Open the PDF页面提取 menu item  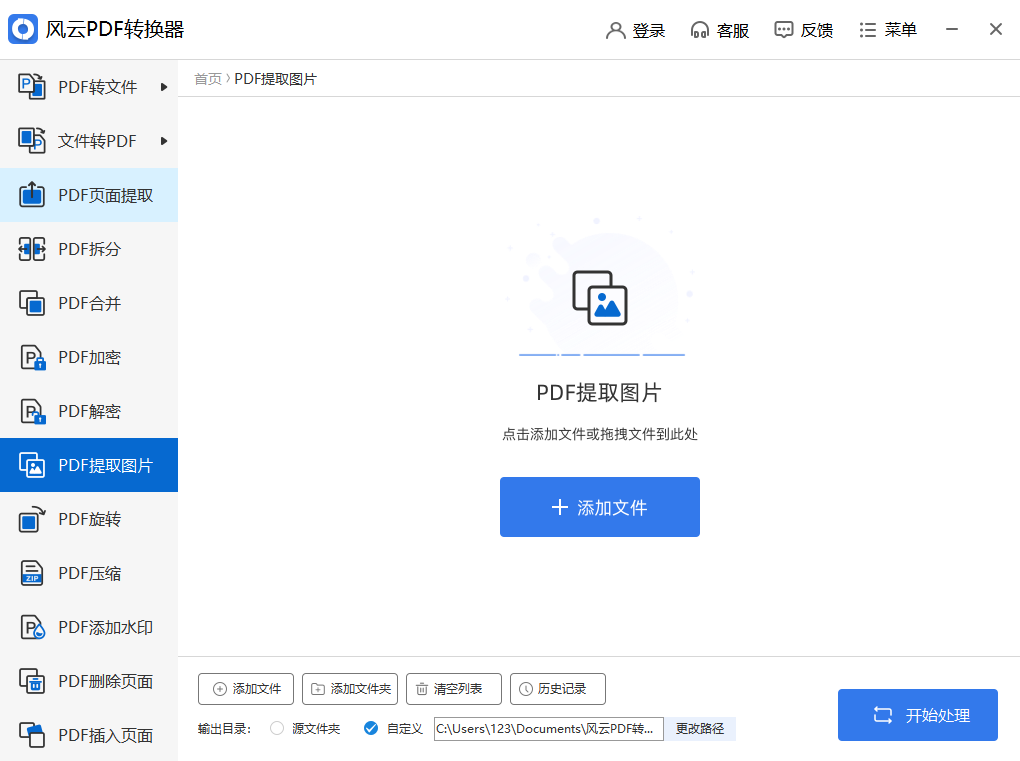(x=89, y=195)
